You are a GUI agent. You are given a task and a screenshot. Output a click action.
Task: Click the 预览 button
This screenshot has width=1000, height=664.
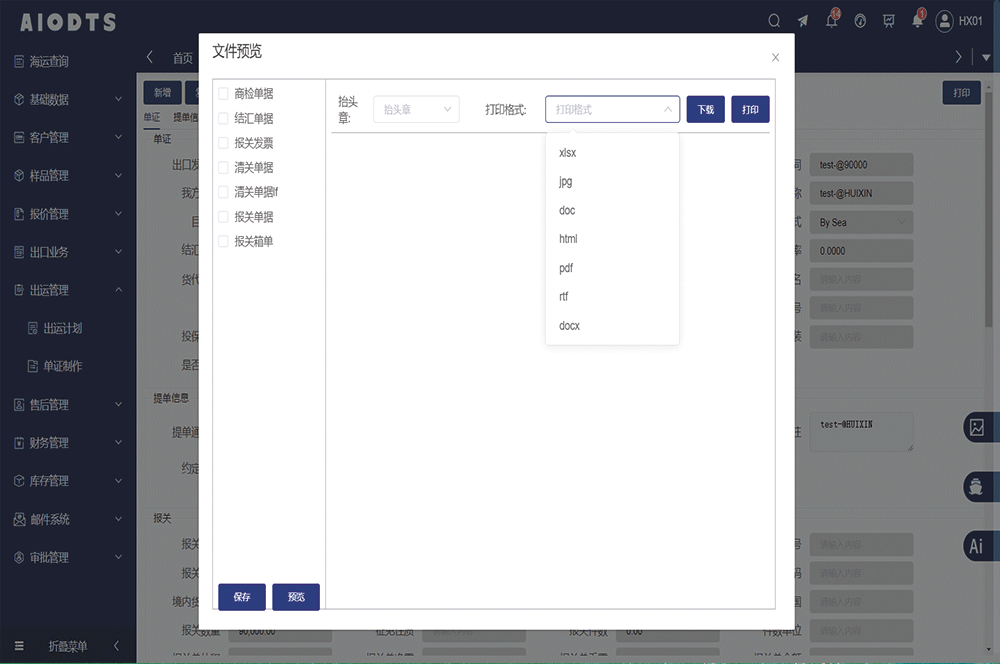click(x=296, y=597)
